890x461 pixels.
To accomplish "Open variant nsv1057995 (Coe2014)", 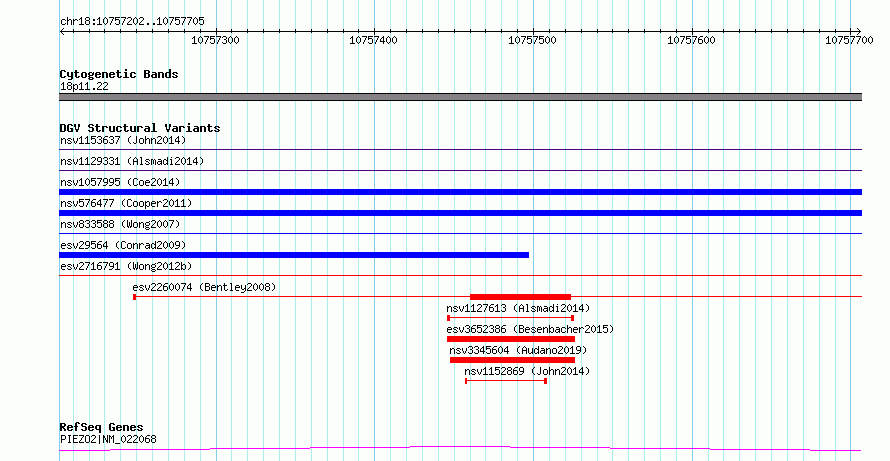I will click(x=120, y=182).
